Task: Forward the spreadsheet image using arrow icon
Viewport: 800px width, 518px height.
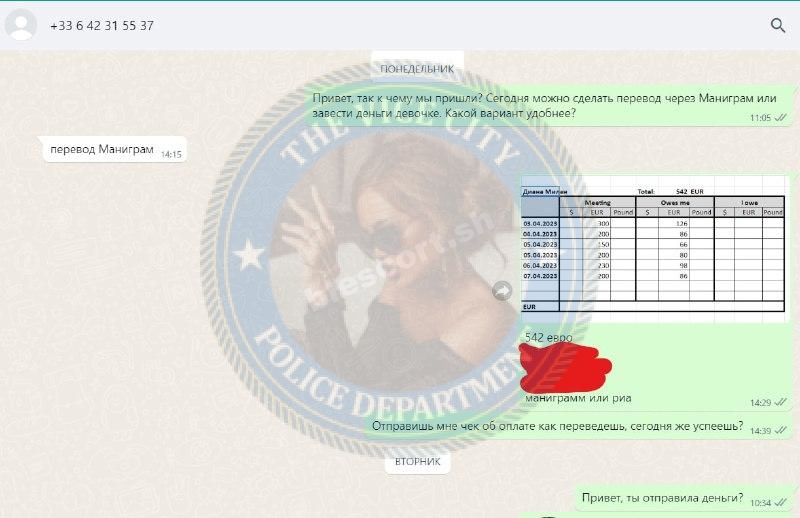Action: (x=502, y=291)
